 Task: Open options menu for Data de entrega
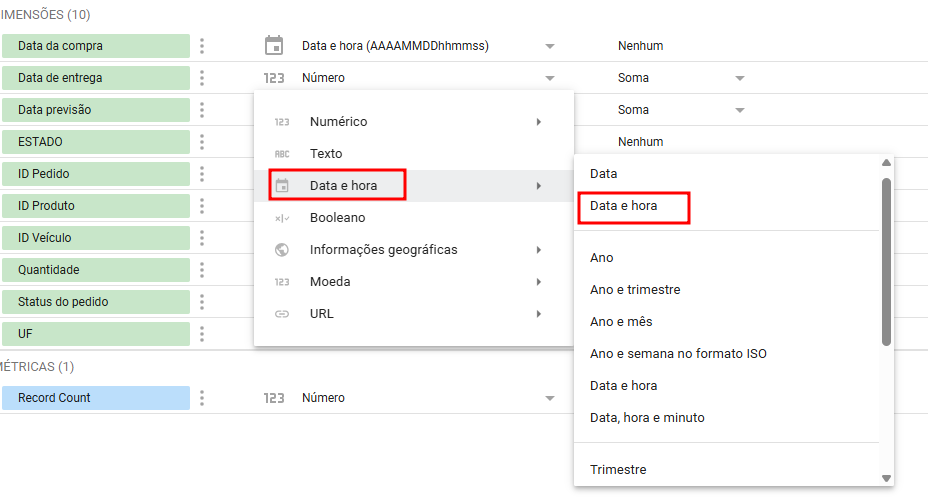tap(202, 78)
